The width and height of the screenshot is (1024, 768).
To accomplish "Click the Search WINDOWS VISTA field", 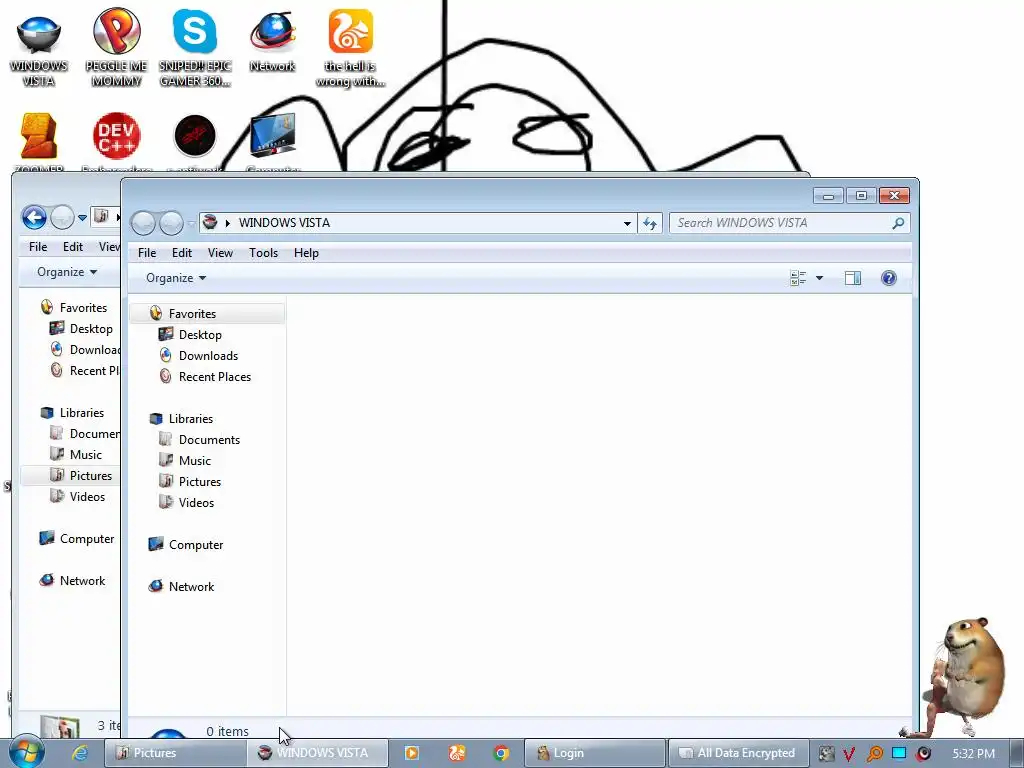I will (x=782, y=223).
